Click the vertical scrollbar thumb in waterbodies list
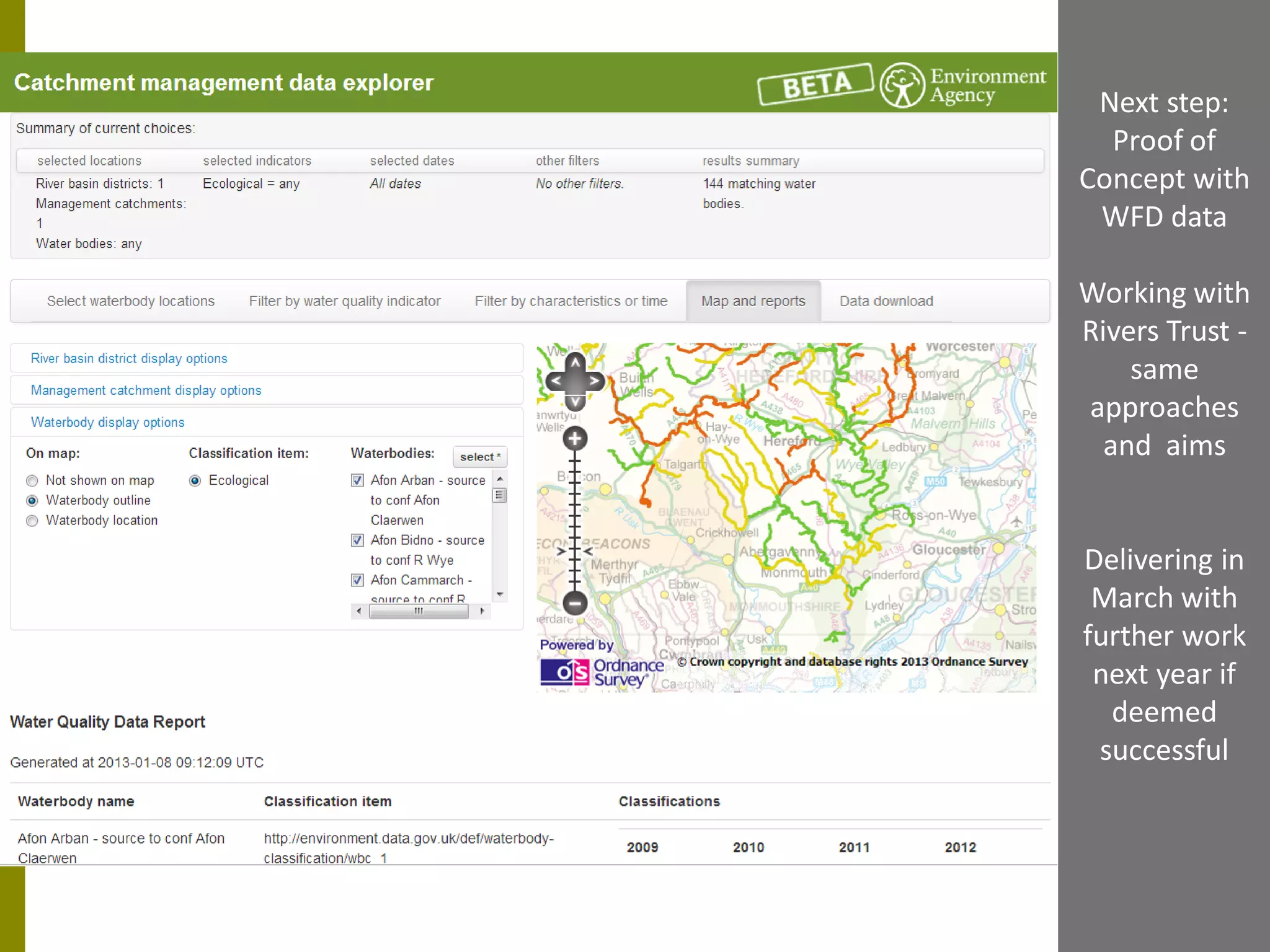1270x952 pixels. (500, 495)
